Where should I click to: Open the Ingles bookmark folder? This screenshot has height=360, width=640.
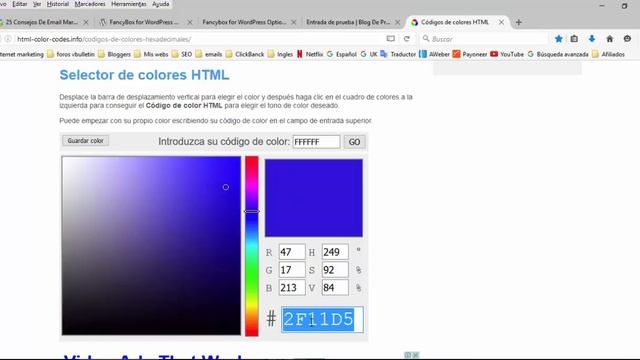tap(280, 54)
